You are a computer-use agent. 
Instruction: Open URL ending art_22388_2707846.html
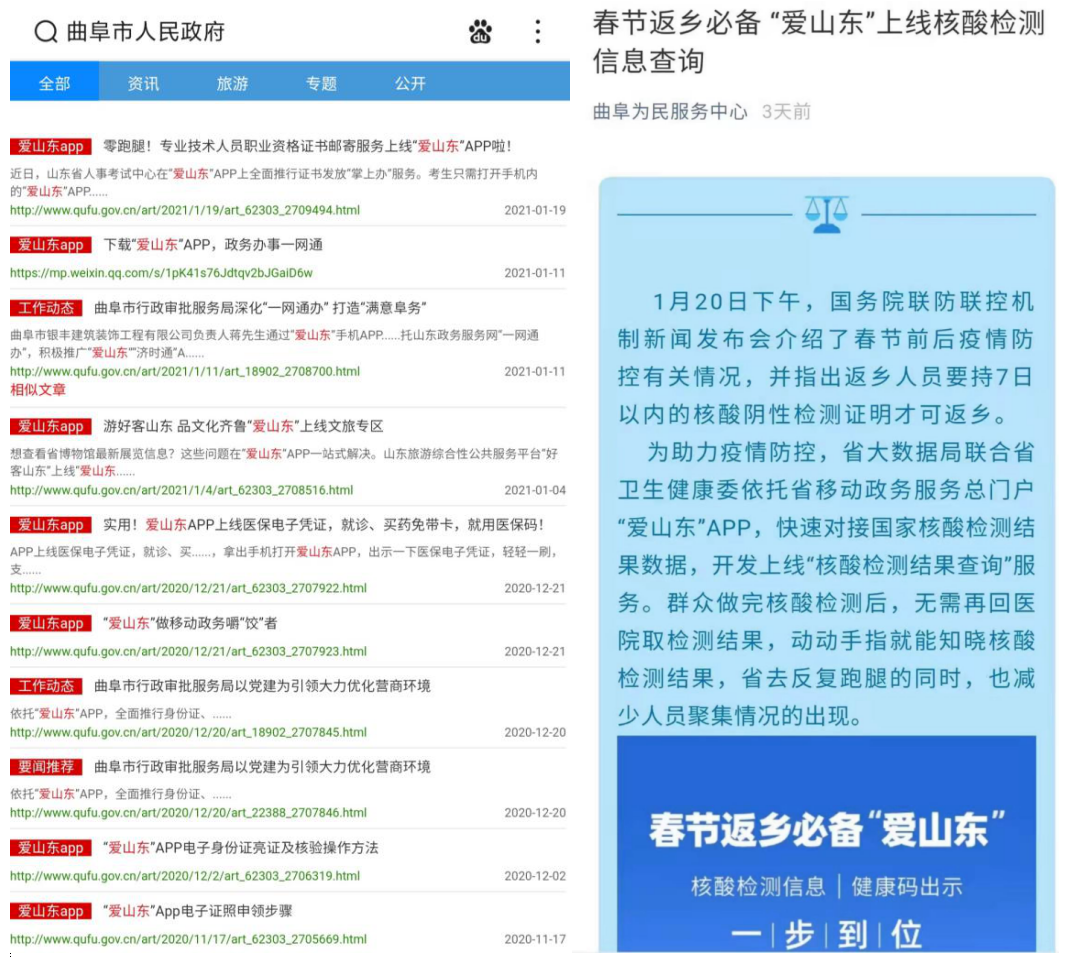pyautogui.click(x=188, y=813)
